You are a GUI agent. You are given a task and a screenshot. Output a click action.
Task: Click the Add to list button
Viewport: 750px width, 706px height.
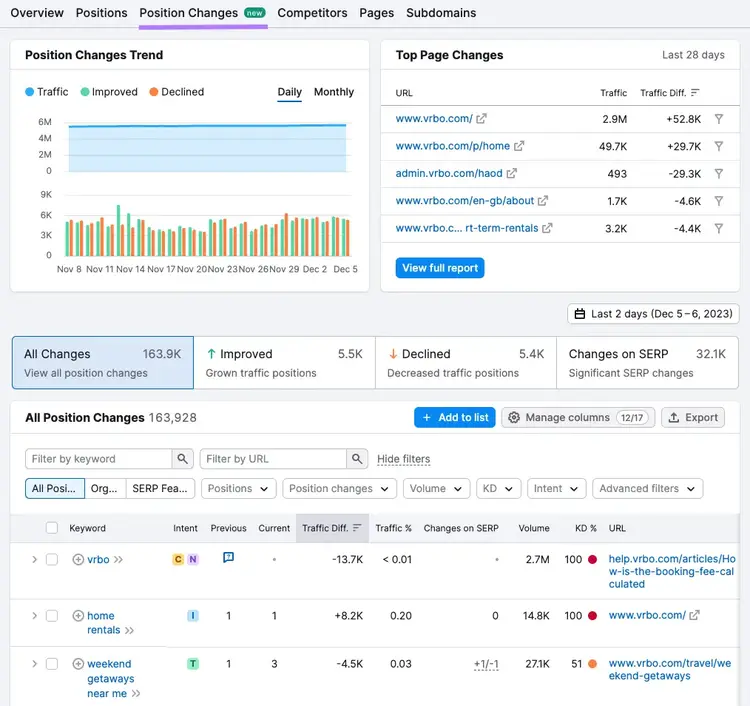(454, 417)
